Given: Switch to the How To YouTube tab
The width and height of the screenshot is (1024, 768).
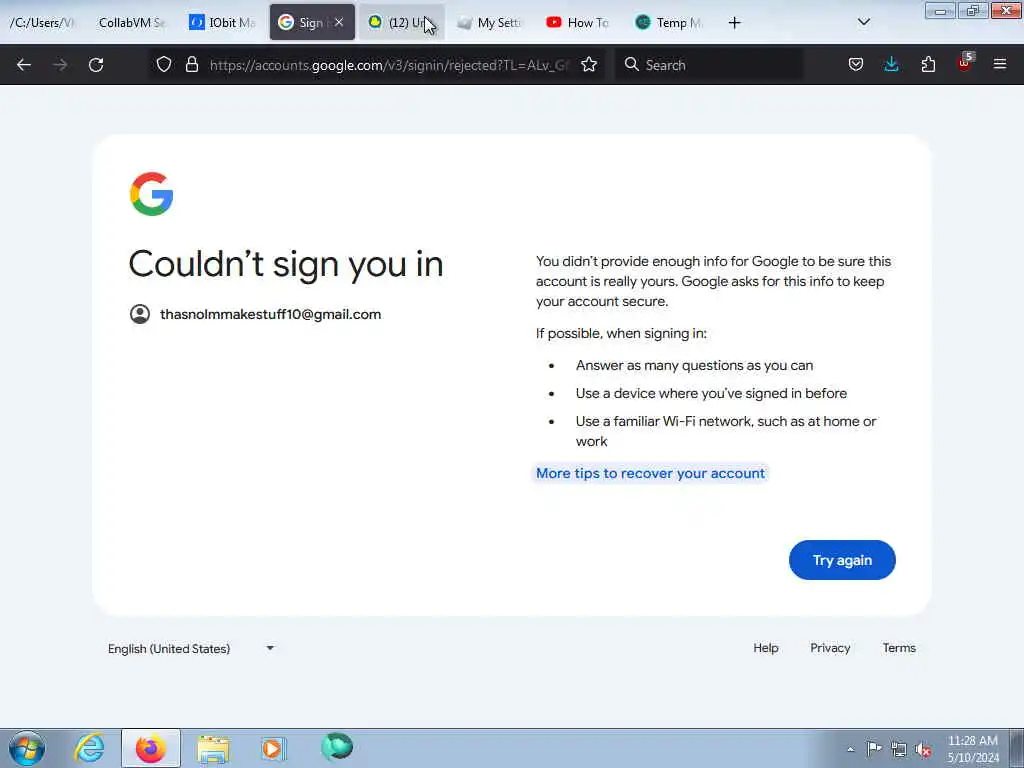Looking at the screenshot, I should point(578,22).
